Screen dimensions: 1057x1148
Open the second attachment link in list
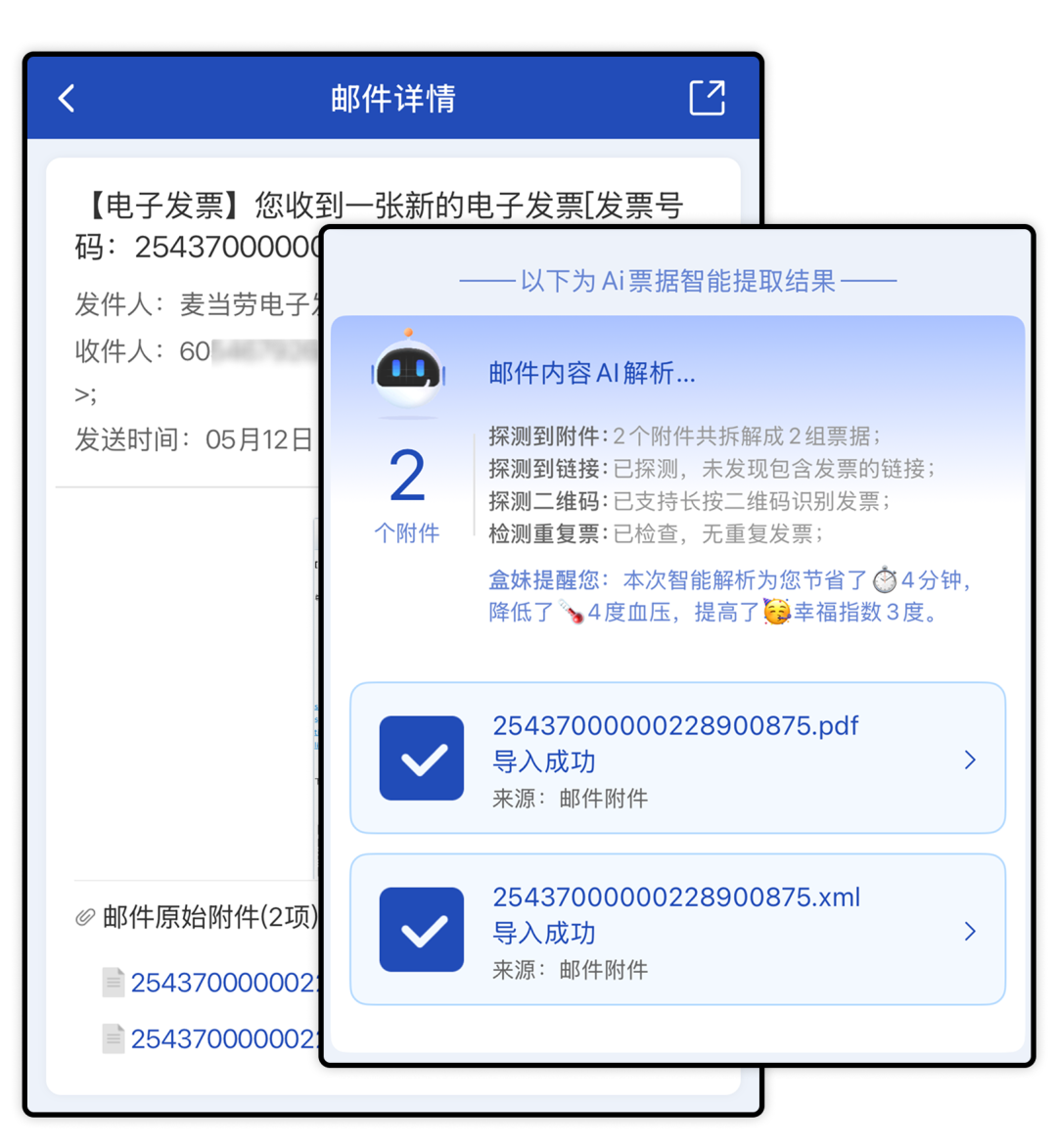(x=225, y=1038)
